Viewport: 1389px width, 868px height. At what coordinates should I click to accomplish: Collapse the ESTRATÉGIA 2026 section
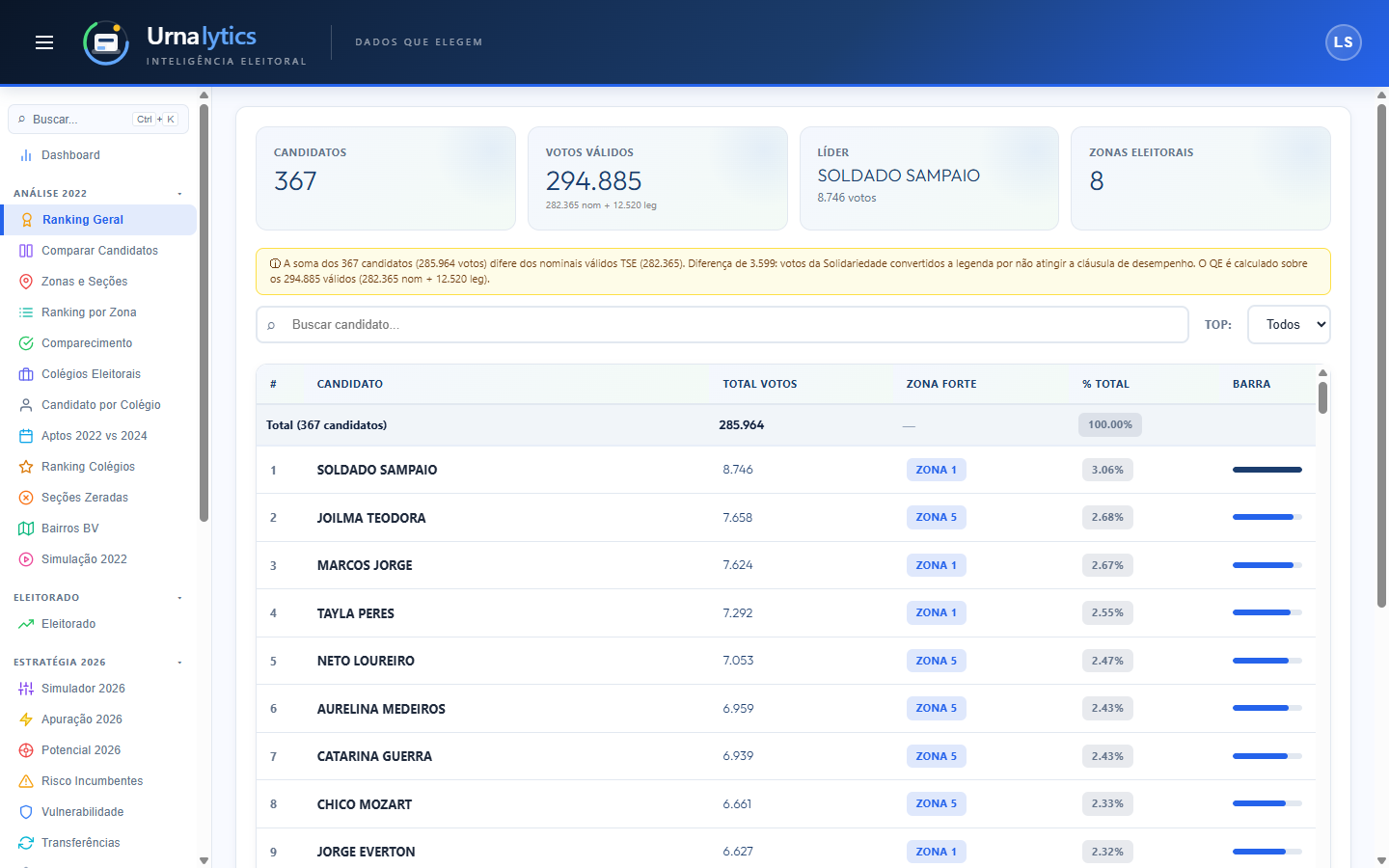click(x=179, y=663)
